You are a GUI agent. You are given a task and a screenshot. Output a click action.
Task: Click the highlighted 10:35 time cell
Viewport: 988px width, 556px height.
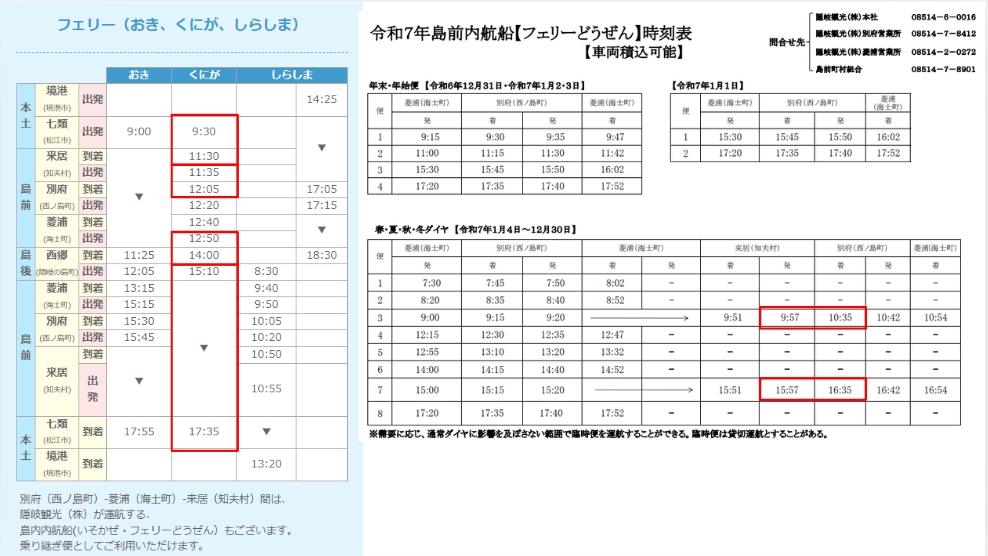tap(840, 318)
